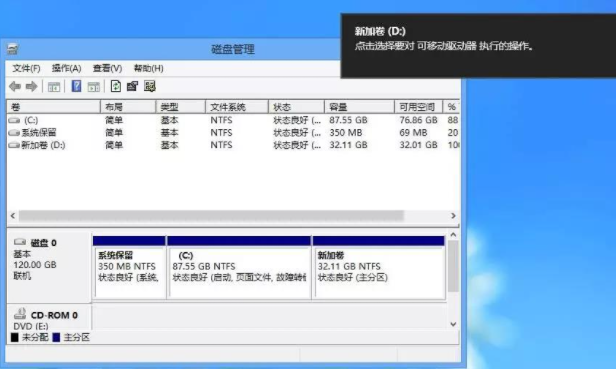Open the 查看(V) menu
Screen dimensions: 616x369
click(107, 68)
